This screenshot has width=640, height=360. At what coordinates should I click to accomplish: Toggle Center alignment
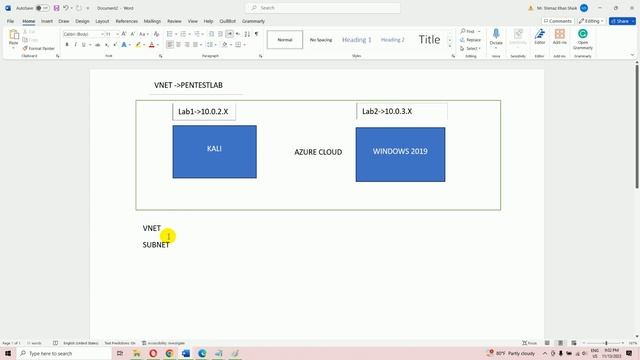point(178,45)
